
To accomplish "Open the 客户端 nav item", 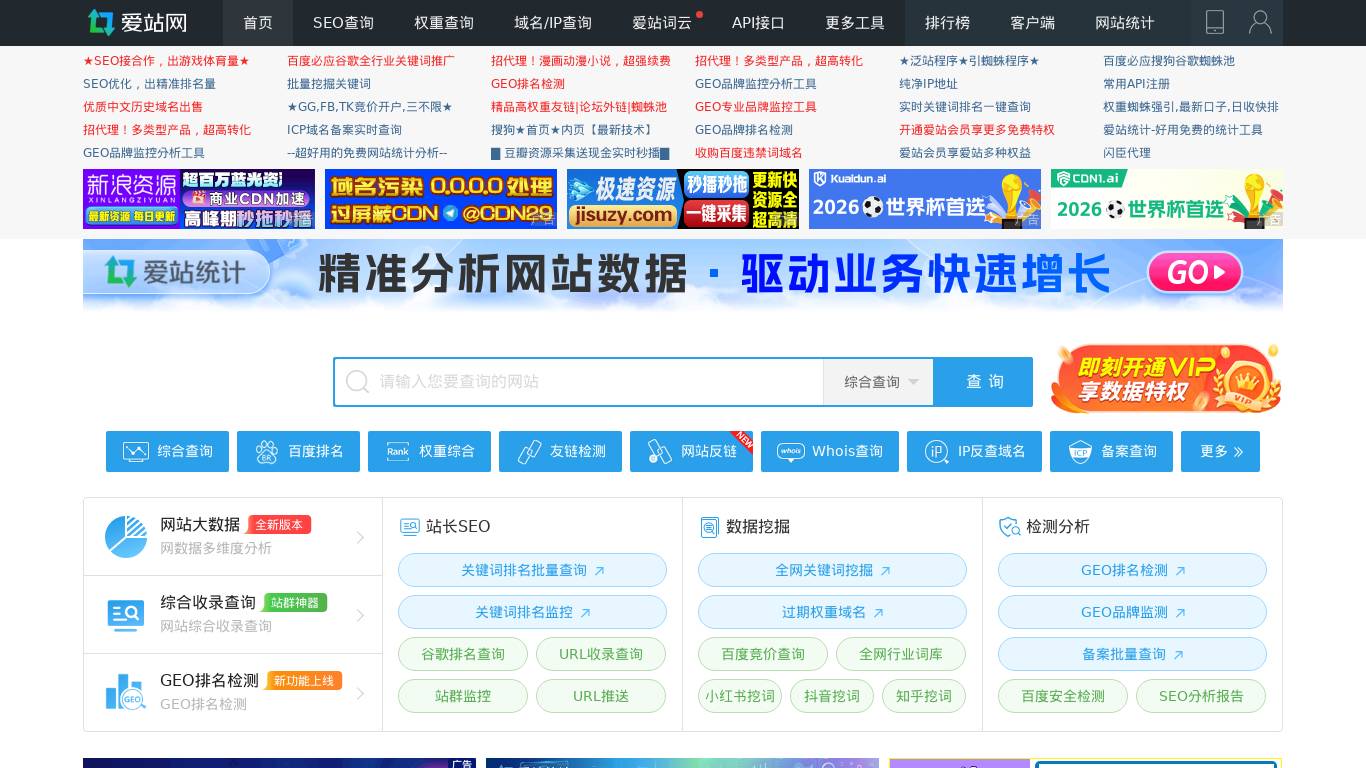I will click(1032, 23).
